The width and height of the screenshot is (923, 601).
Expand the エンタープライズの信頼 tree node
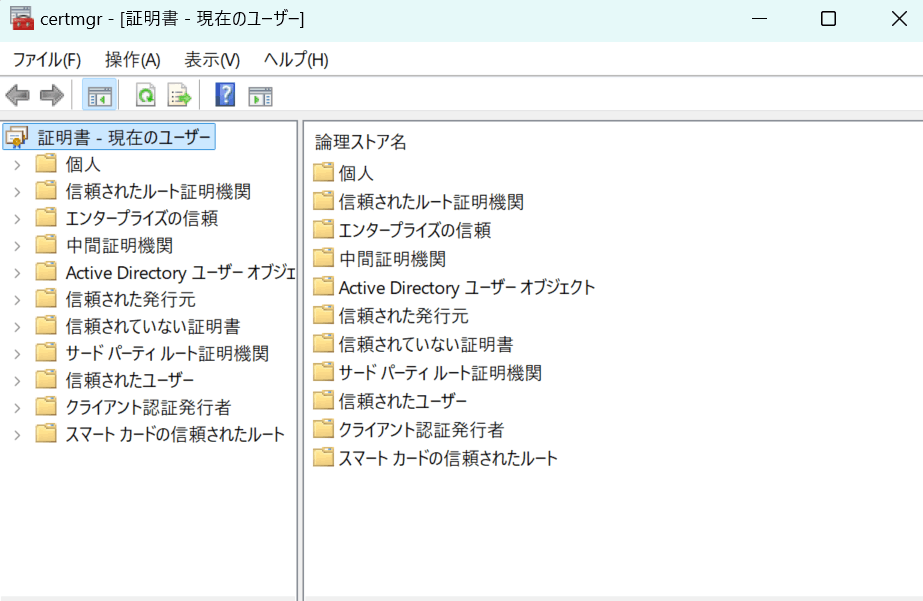(x=17, y=220)
